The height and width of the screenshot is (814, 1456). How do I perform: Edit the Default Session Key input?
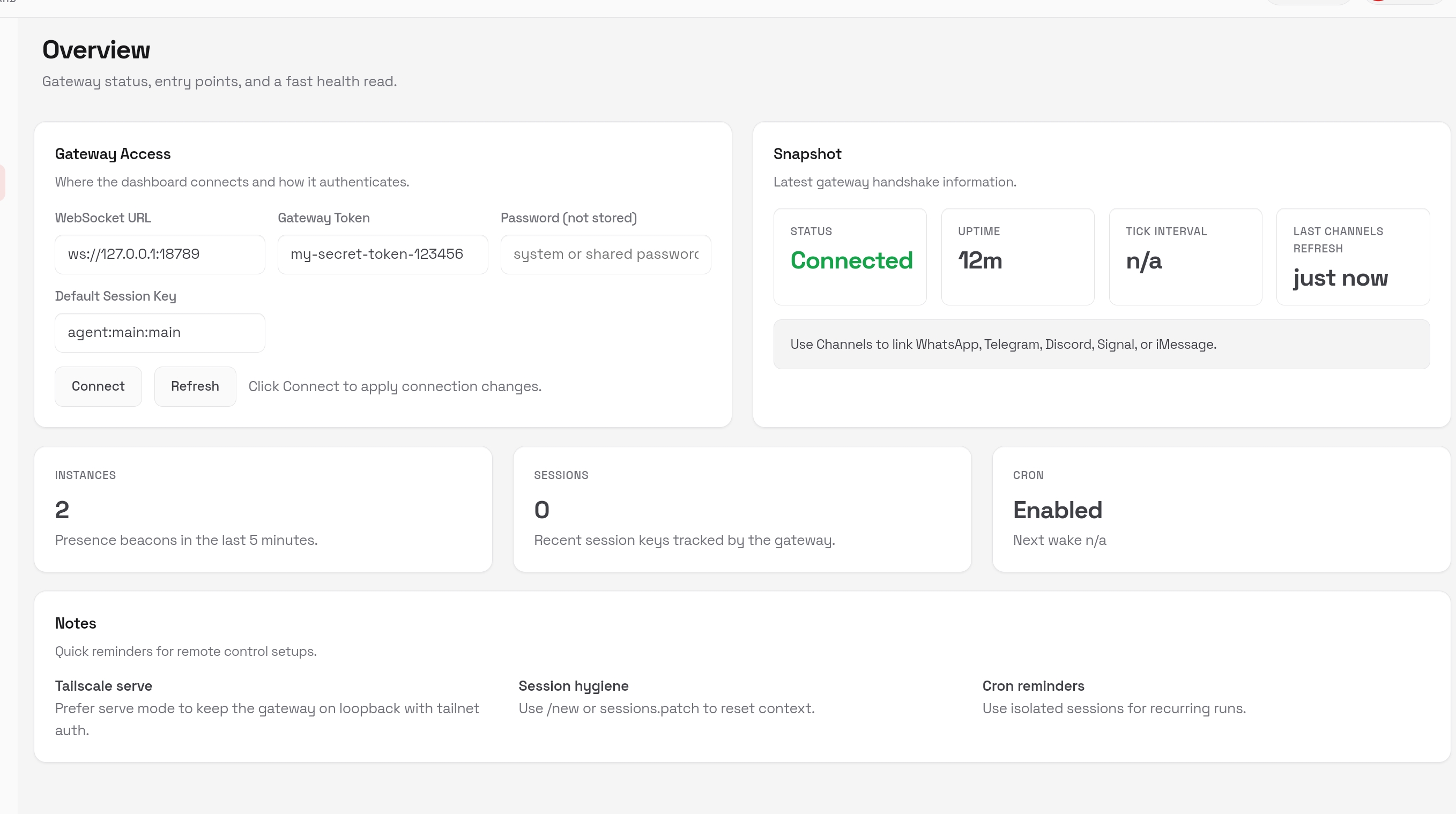(159, 333)
